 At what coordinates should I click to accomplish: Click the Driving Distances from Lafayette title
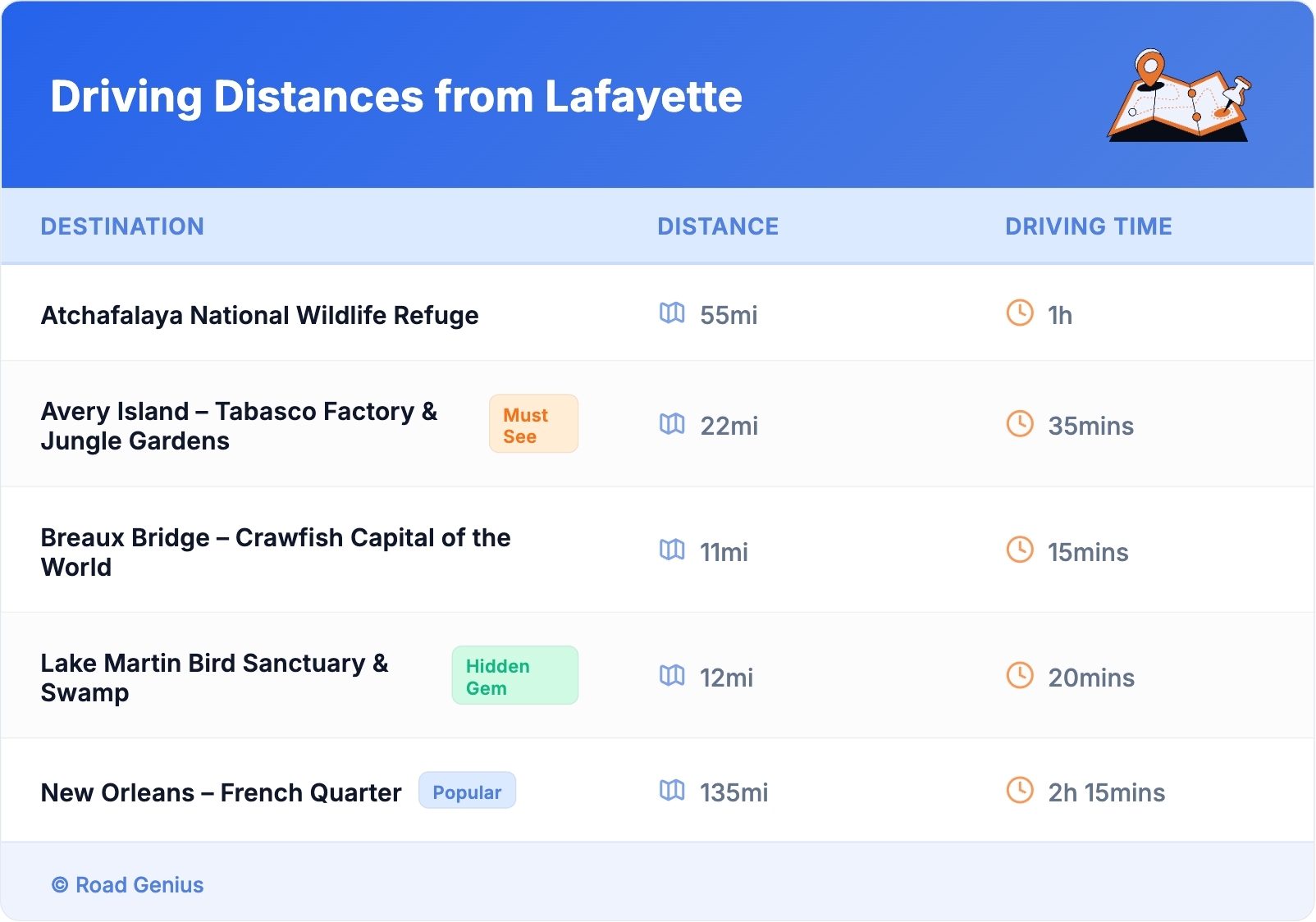pos(396,97)
